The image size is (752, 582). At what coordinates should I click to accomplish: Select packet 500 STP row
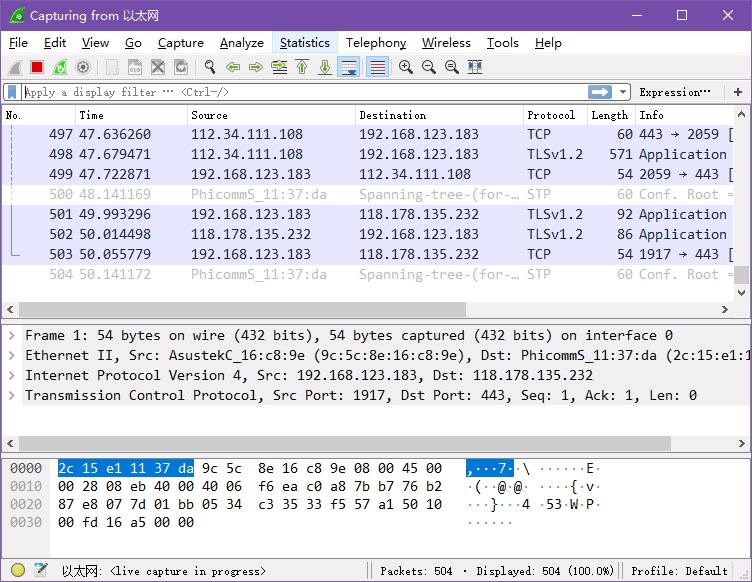[368, 194]
